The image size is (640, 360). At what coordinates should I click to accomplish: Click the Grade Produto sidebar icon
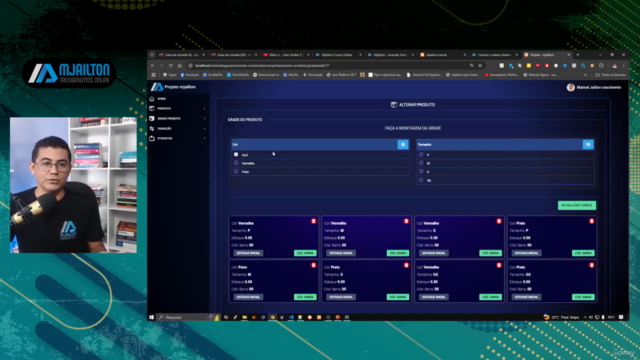tap(152, 118)
